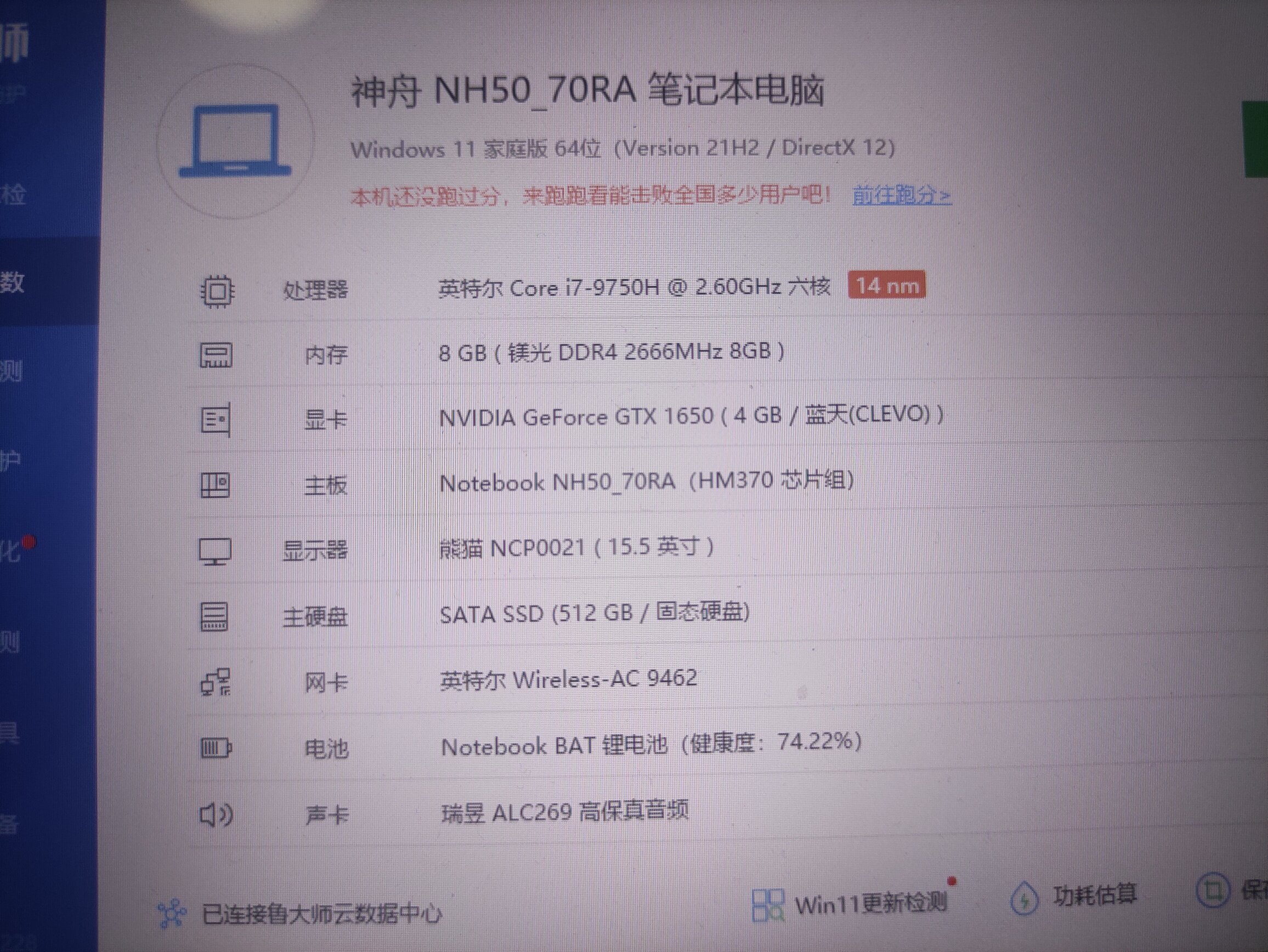Click the SATA SSD 512 GB value

(x=595, y=613)
